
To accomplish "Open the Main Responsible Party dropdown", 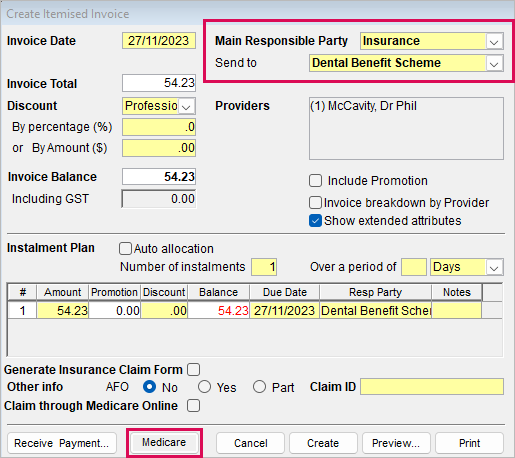I will [494, 41].
